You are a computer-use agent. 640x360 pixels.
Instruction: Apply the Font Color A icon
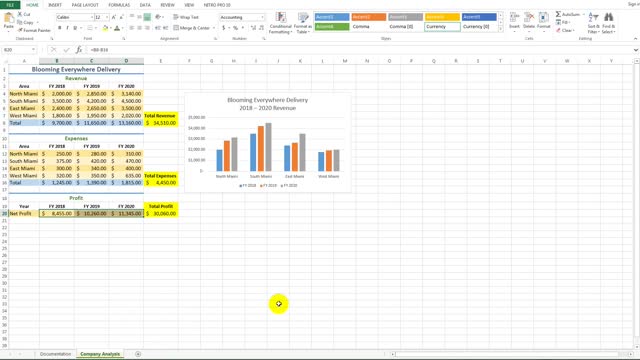pyautogui.click(x=117, y=28)
